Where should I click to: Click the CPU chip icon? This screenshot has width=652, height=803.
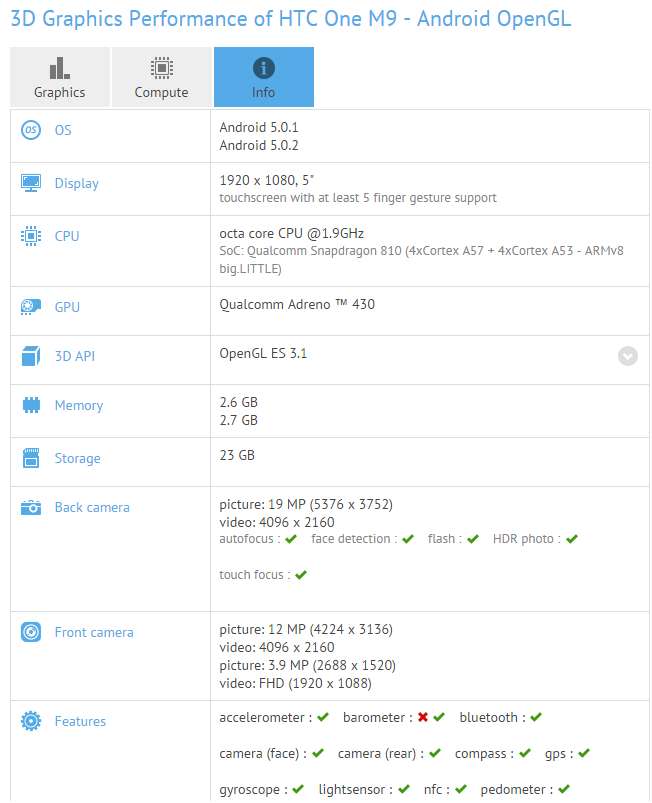click(x=31, y=236)
